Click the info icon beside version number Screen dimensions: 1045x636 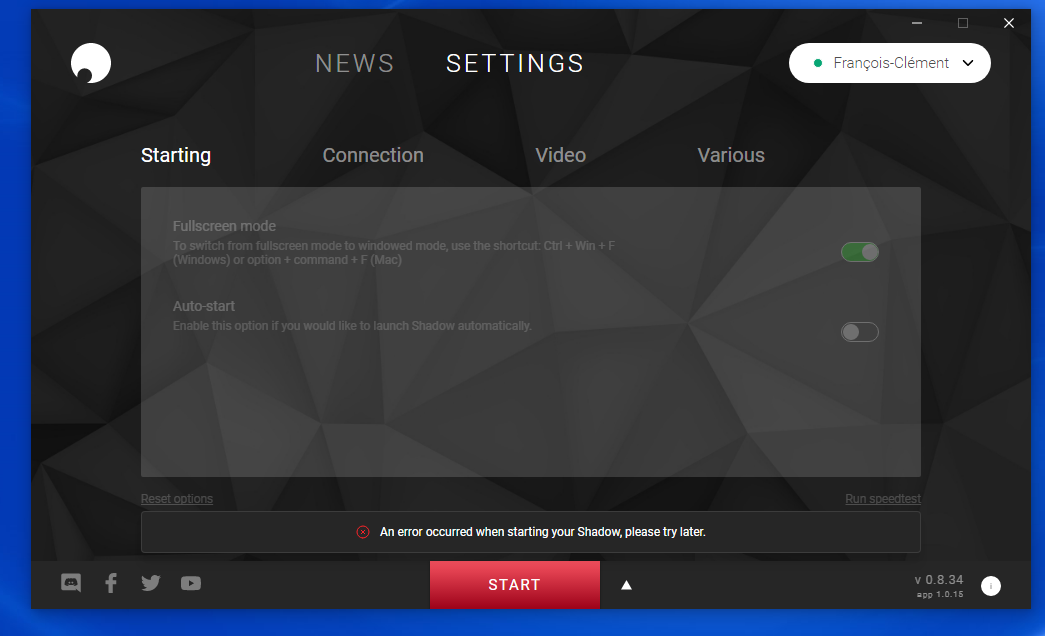[990, 586]
